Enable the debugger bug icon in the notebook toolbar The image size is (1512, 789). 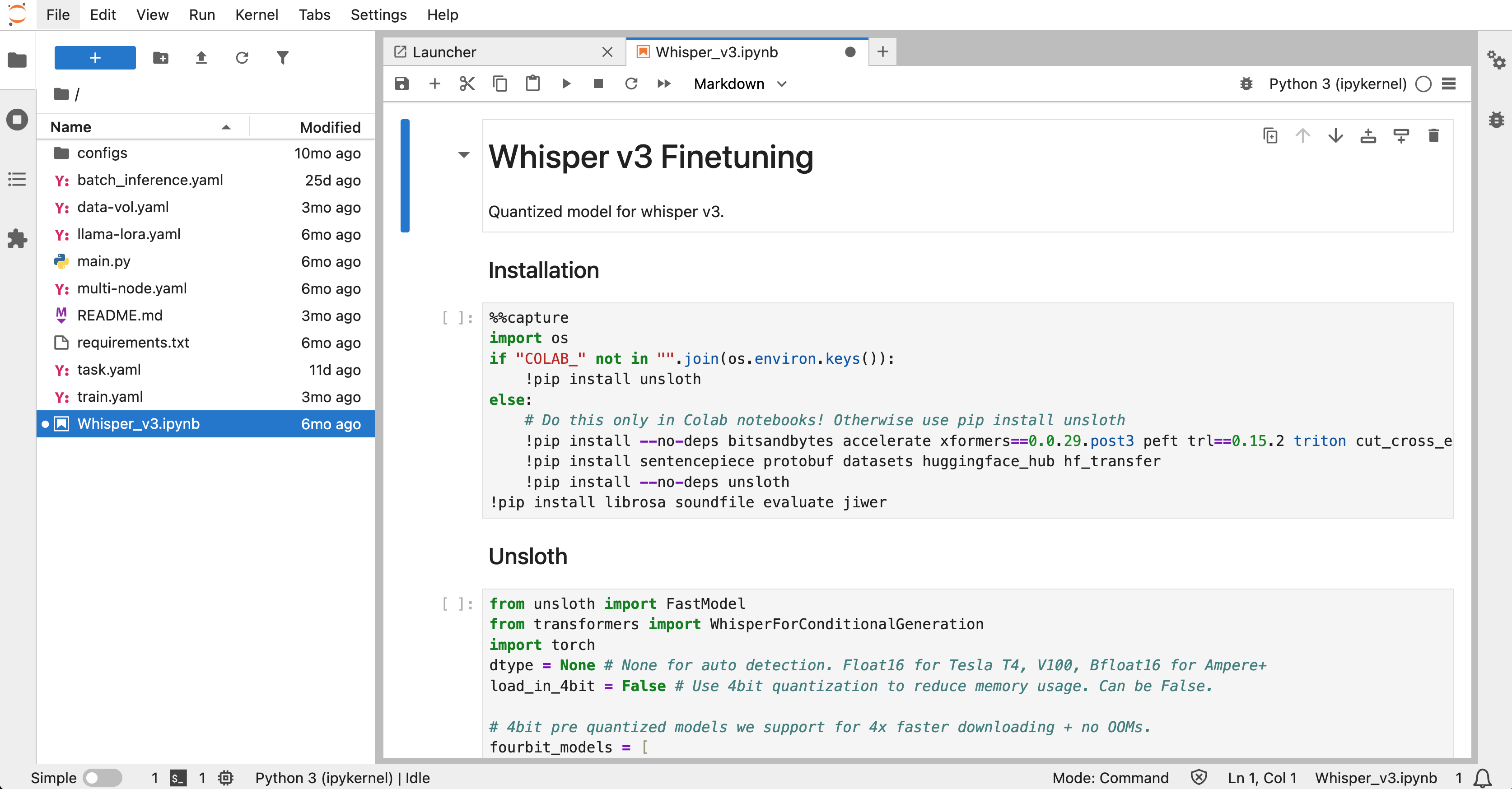1246,84
